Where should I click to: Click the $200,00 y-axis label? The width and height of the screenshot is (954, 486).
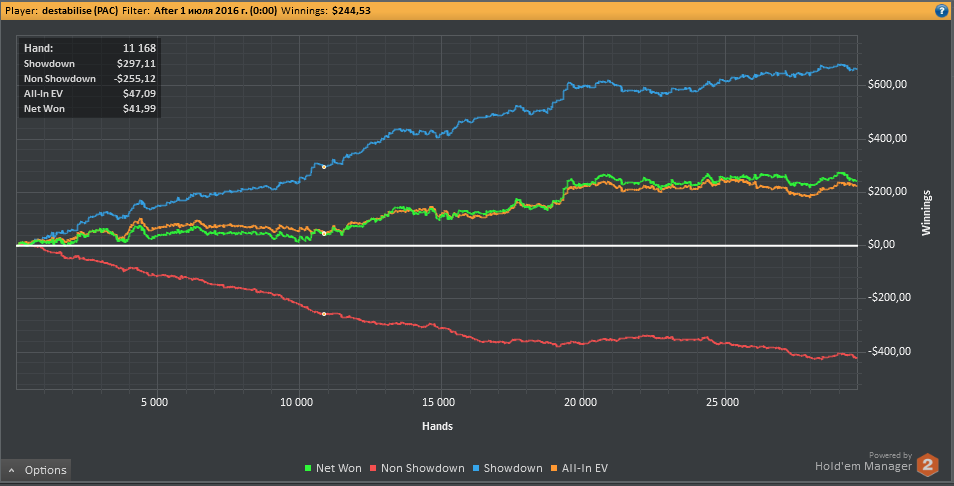887,192
